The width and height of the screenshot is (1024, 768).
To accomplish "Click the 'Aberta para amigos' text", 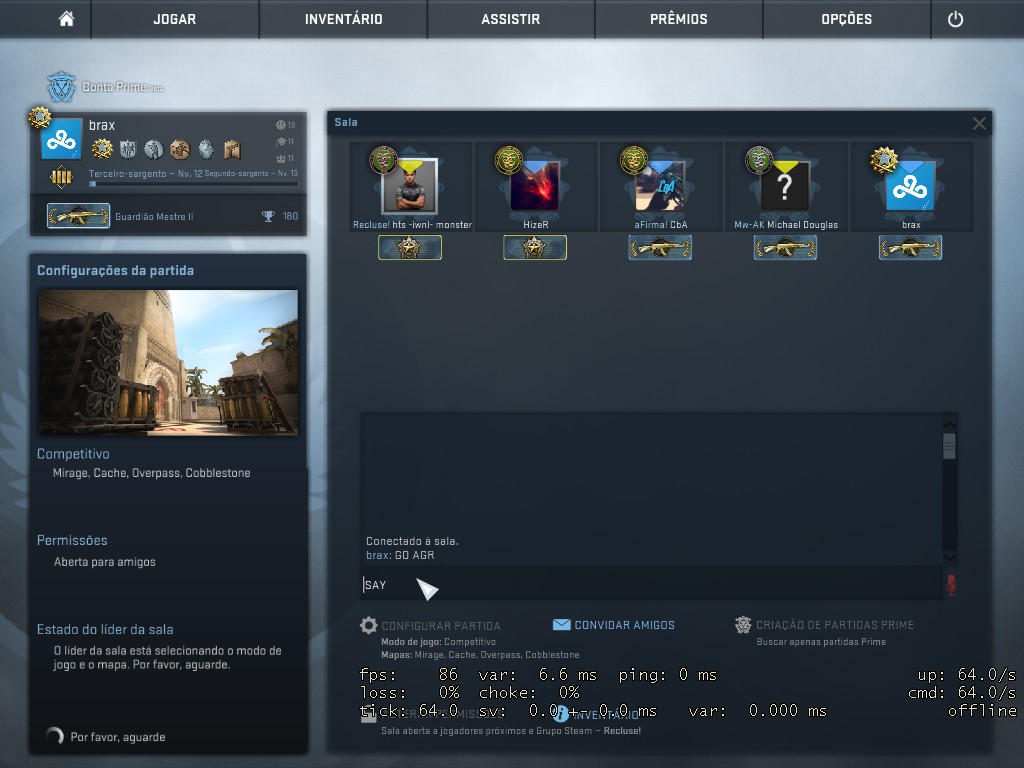I will point(104,562).
